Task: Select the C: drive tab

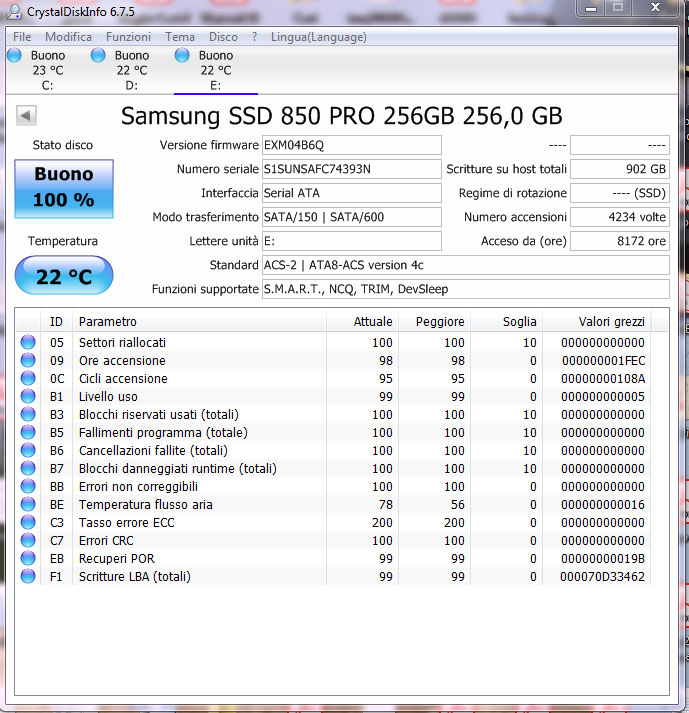Action: click(47, 70)
